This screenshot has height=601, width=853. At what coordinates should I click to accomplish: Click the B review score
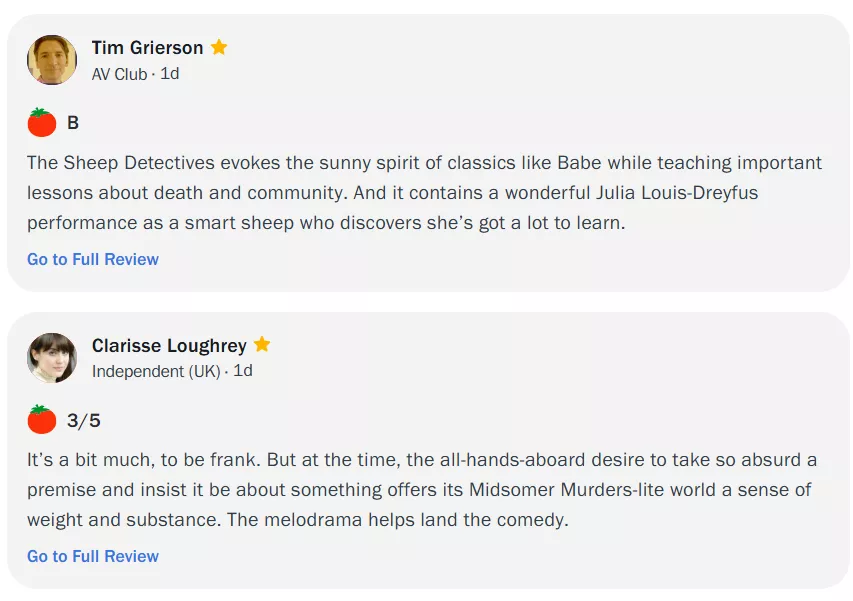click(73, 123)
